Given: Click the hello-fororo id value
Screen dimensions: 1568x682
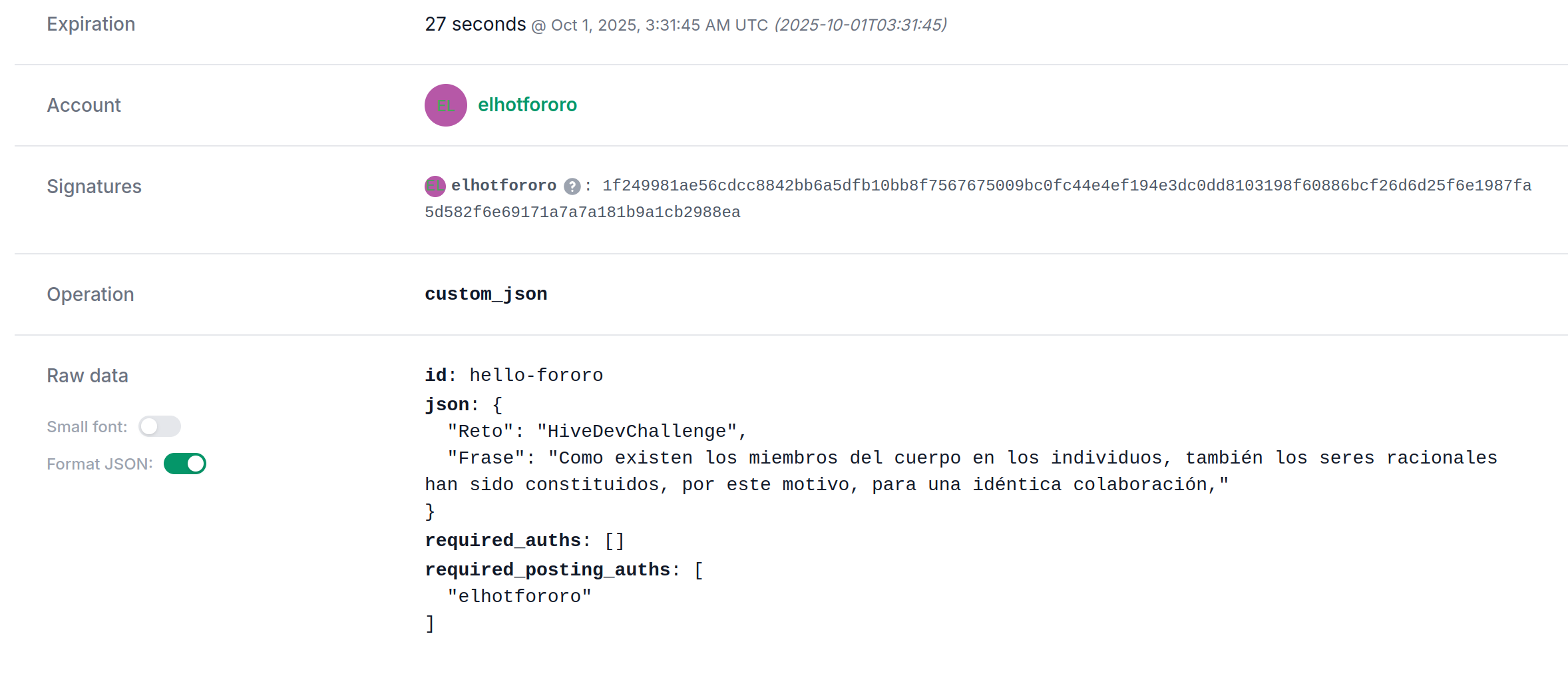Looking at the screenshot, I should [x=536, y=375].
